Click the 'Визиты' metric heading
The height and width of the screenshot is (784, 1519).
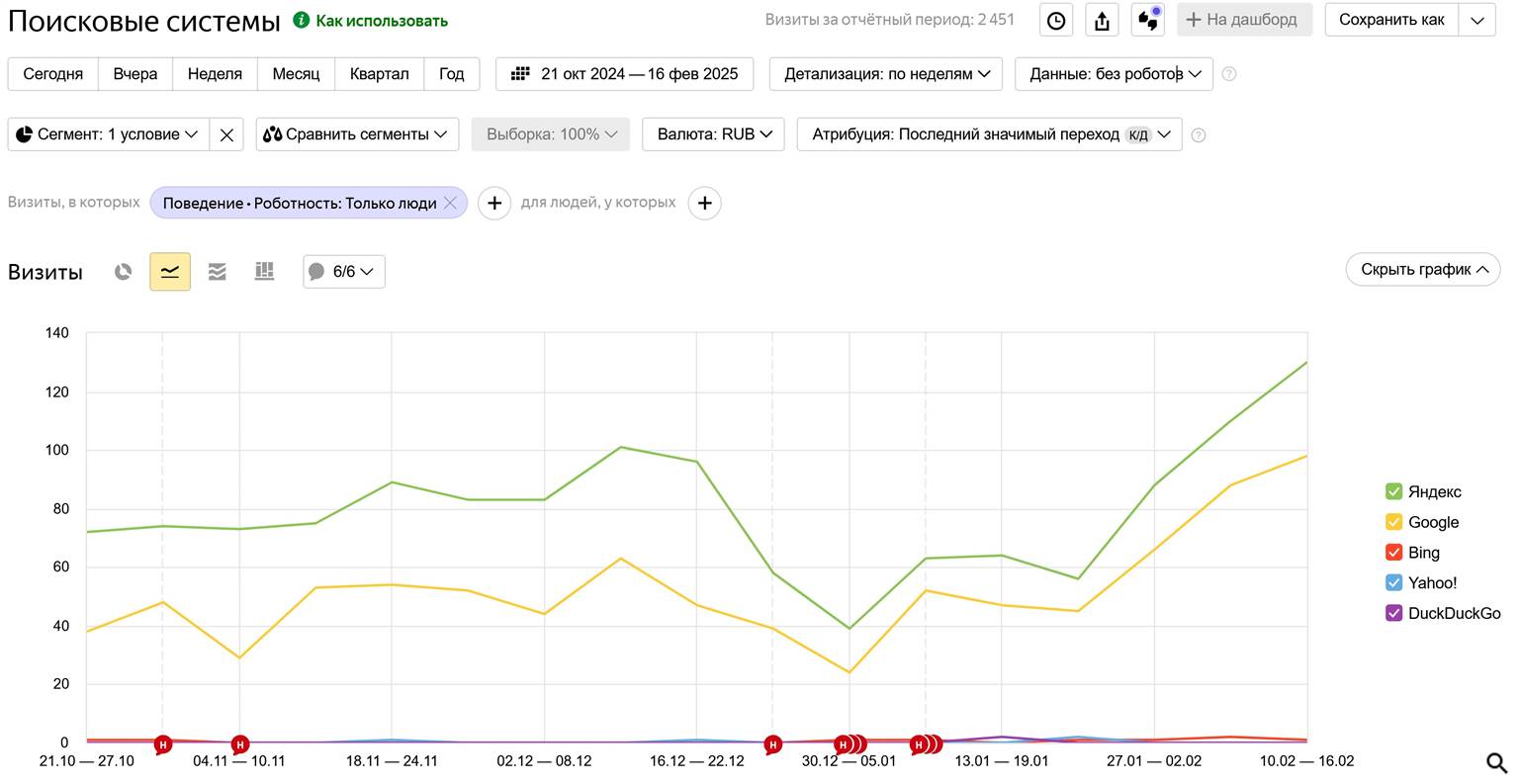pos(45,272)
